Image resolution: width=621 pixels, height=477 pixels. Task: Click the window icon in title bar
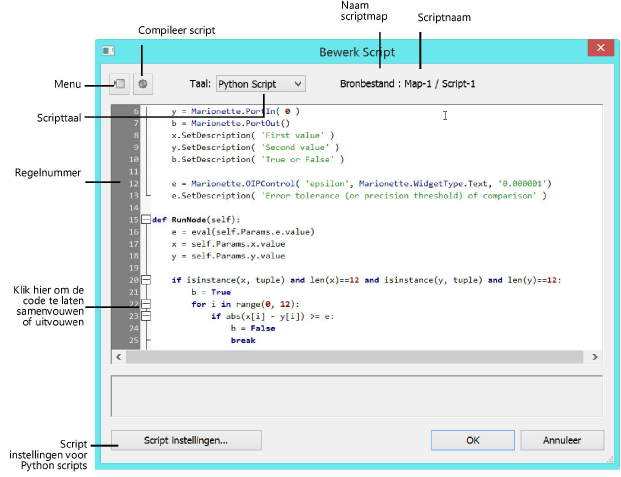[x=108, y=51]
